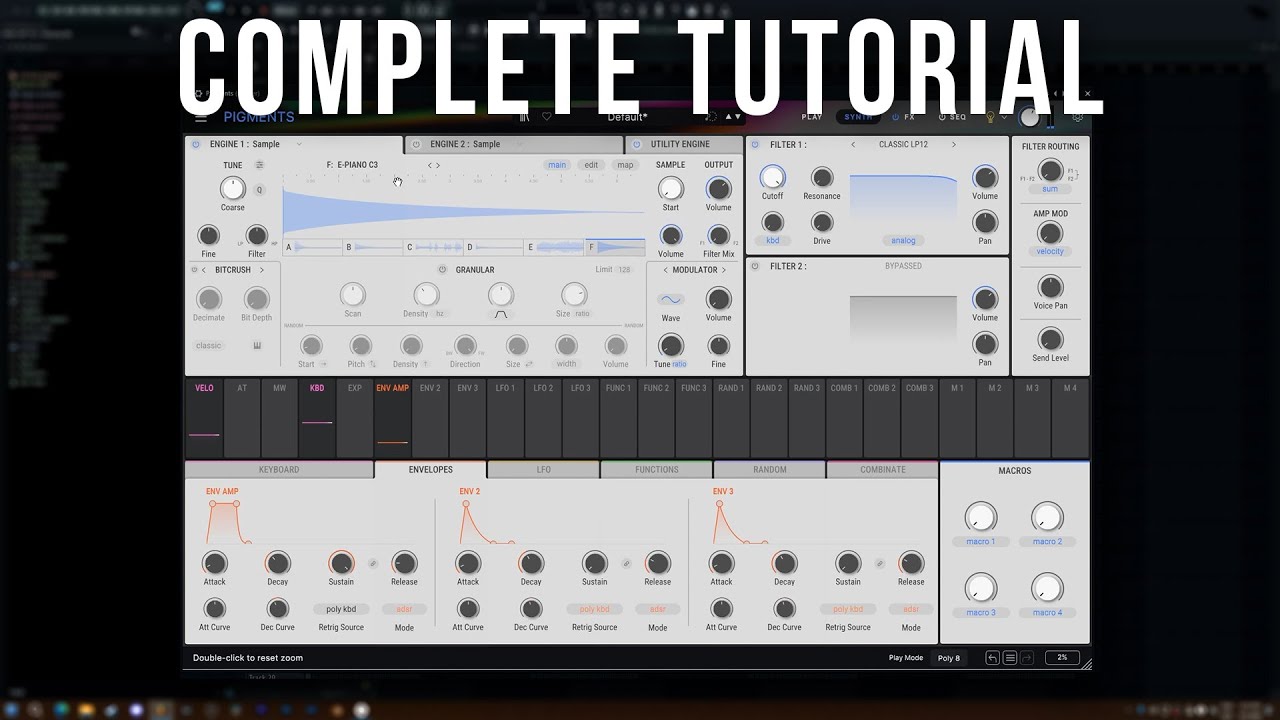The height and width of the screenshot is (720, 1280).
Task: Click the macro 1 knob
Action: coord(980,518)
